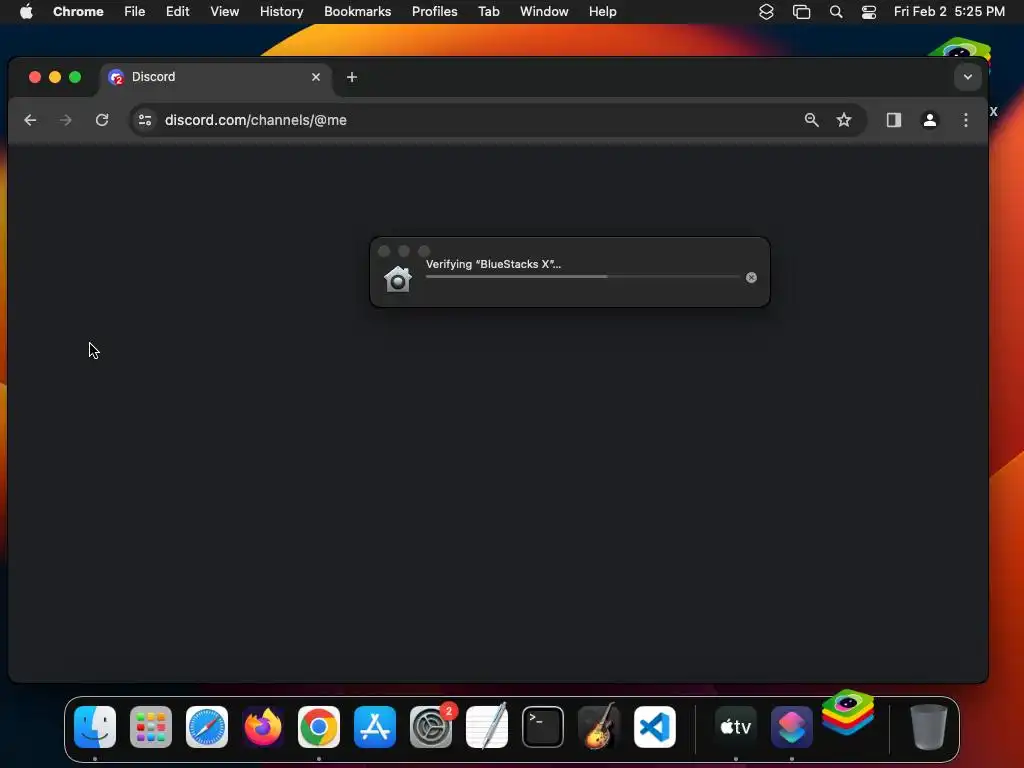
Task: Open the Chrome application menu
Action: 78,12
